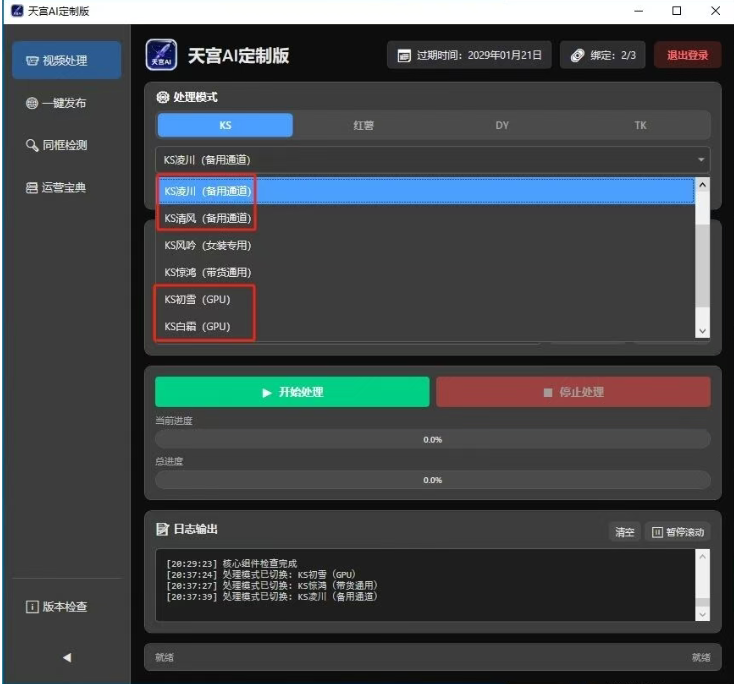Viewport: 734px width, 684px height.
Task: Switch to the TK tab
Action: pyautogui.click(x=640, y=125)
